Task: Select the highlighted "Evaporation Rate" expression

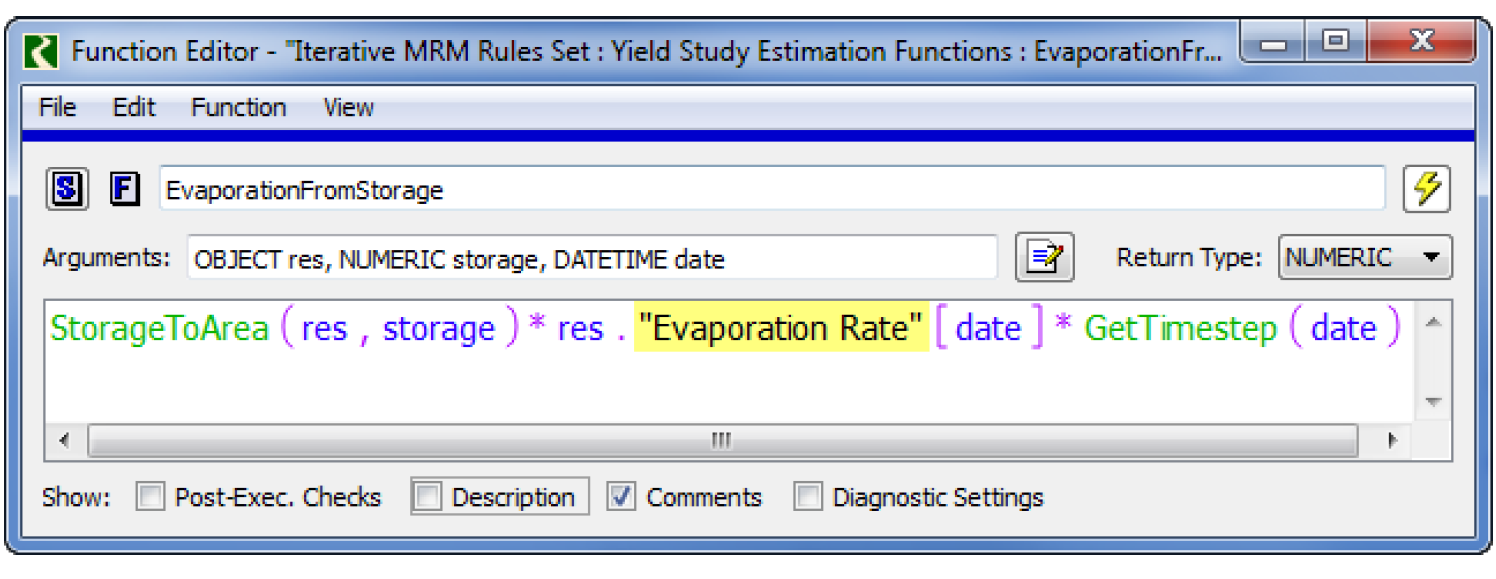Action: coord(781,329)
